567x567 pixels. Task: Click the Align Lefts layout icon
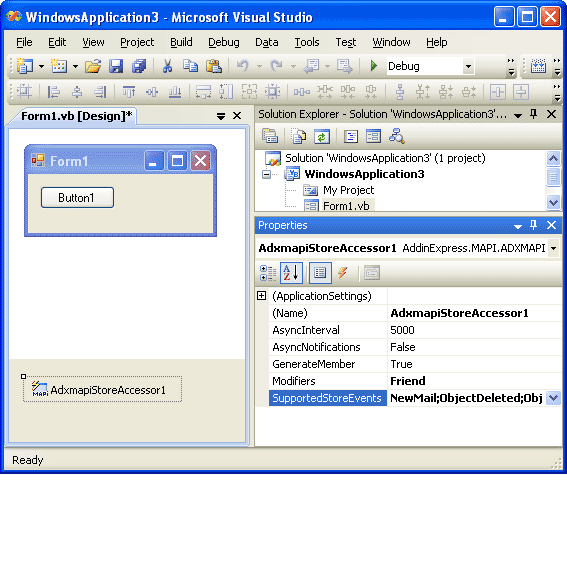(54, 92)
